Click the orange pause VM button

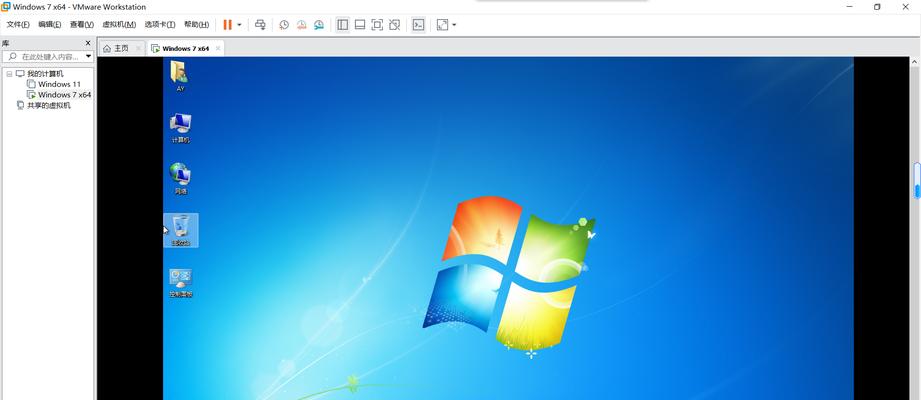[x=227, y=25]
